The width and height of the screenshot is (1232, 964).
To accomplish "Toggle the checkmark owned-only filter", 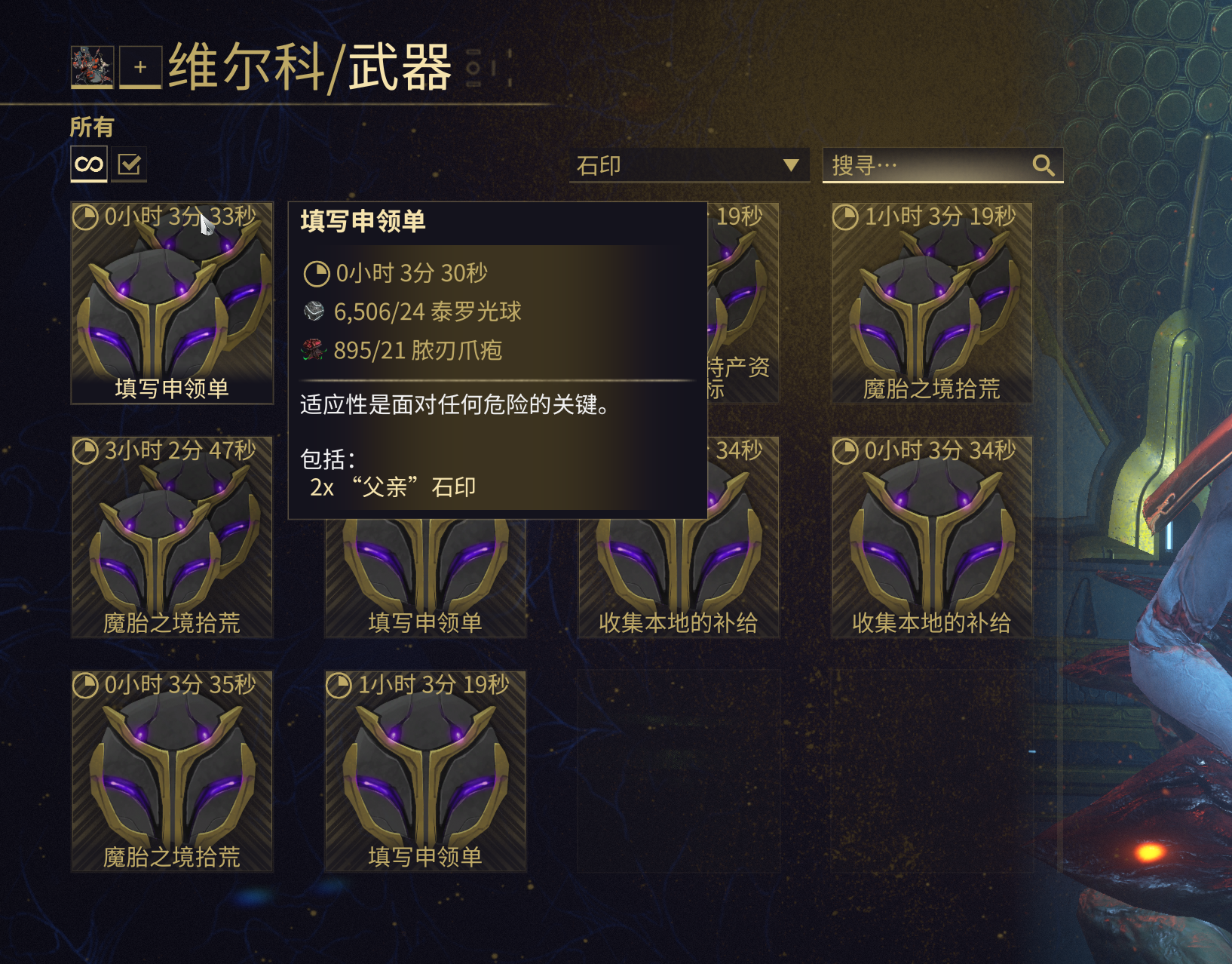I will 129,164.
